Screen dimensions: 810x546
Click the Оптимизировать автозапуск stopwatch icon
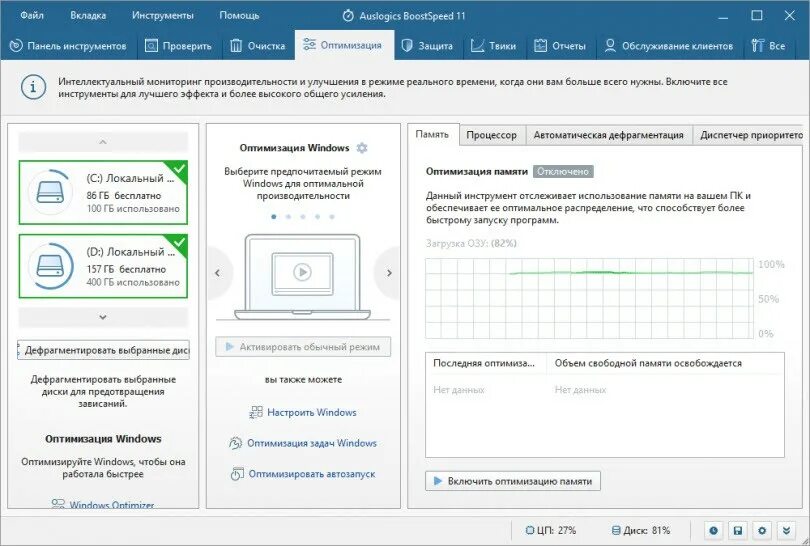click(x=237, y=474)
